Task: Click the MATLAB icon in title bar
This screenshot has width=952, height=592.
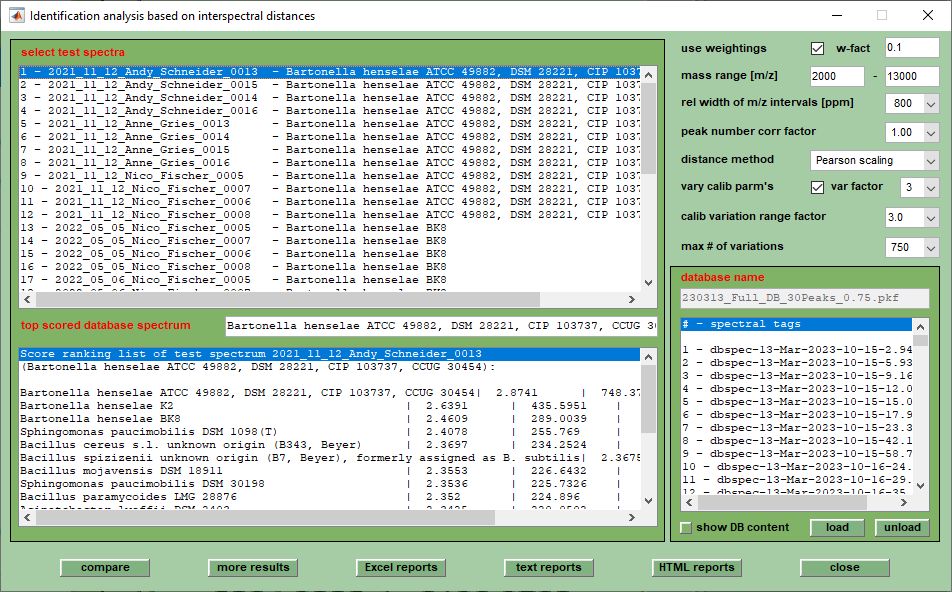Action: point(17,16)
